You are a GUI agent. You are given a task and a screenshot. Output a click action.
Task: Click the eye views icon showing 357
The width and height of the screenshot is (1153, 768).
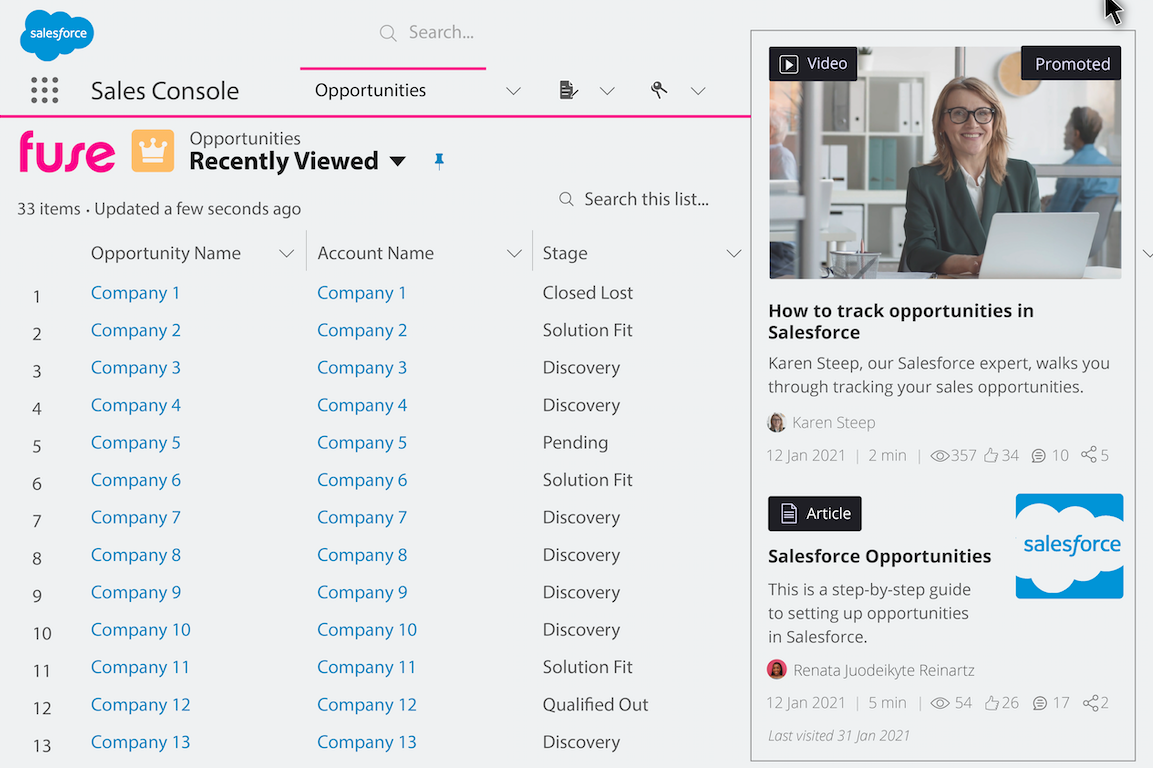pos(939,455)
